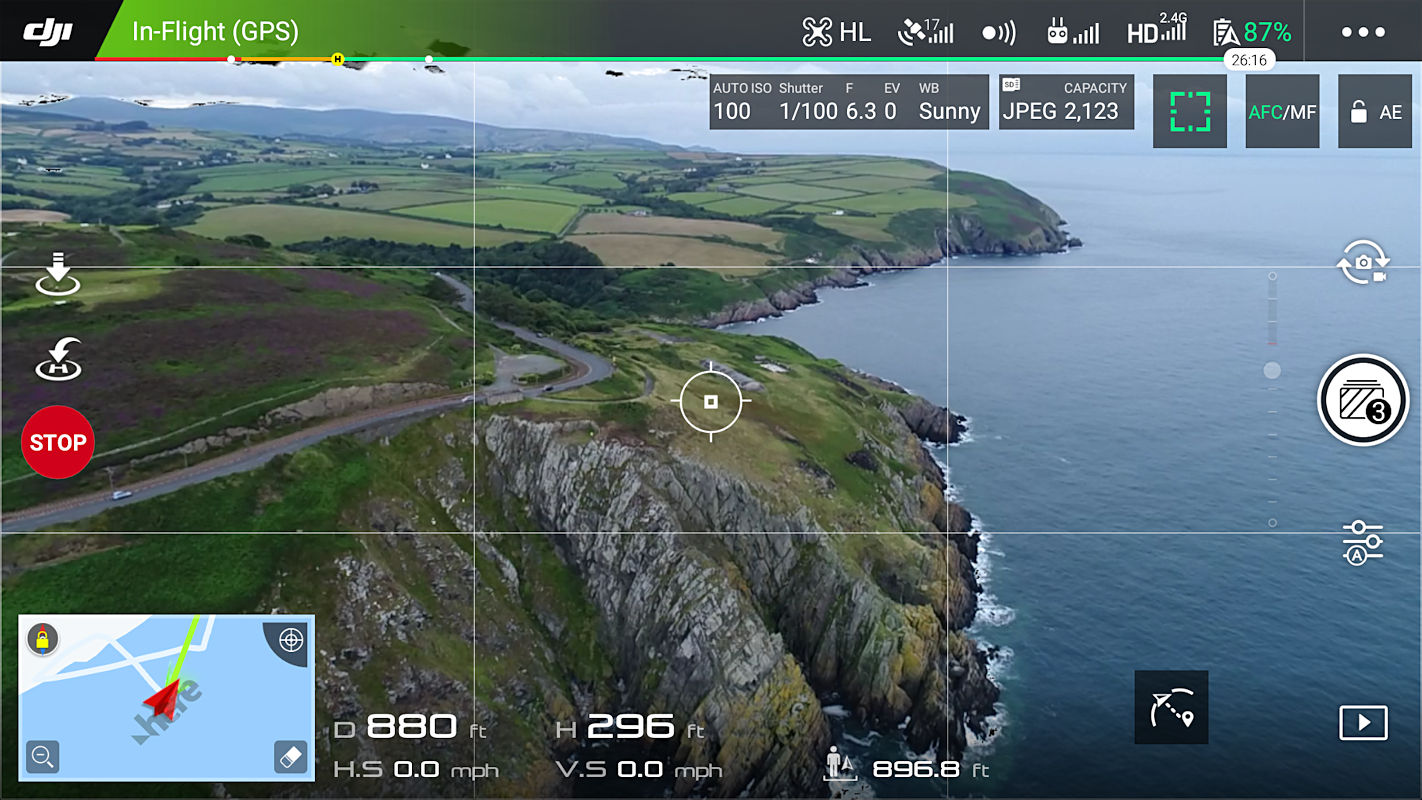Tap the gimbal pitch slider handle
Viewport: 1422px width, 800px height.
point(1272,371)
